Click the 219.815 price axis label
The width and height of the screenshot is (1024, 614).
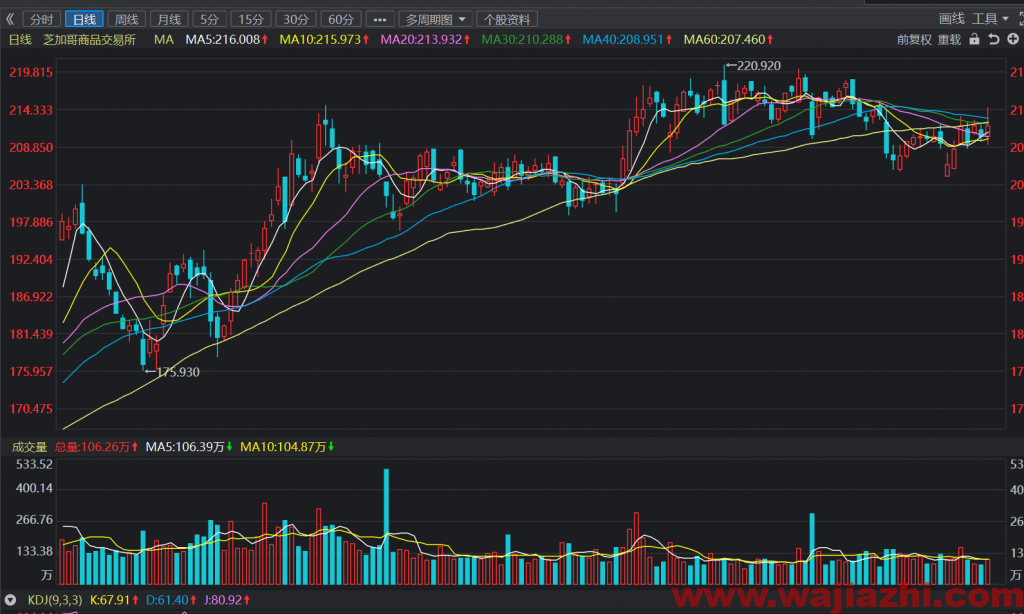(31, 72)
